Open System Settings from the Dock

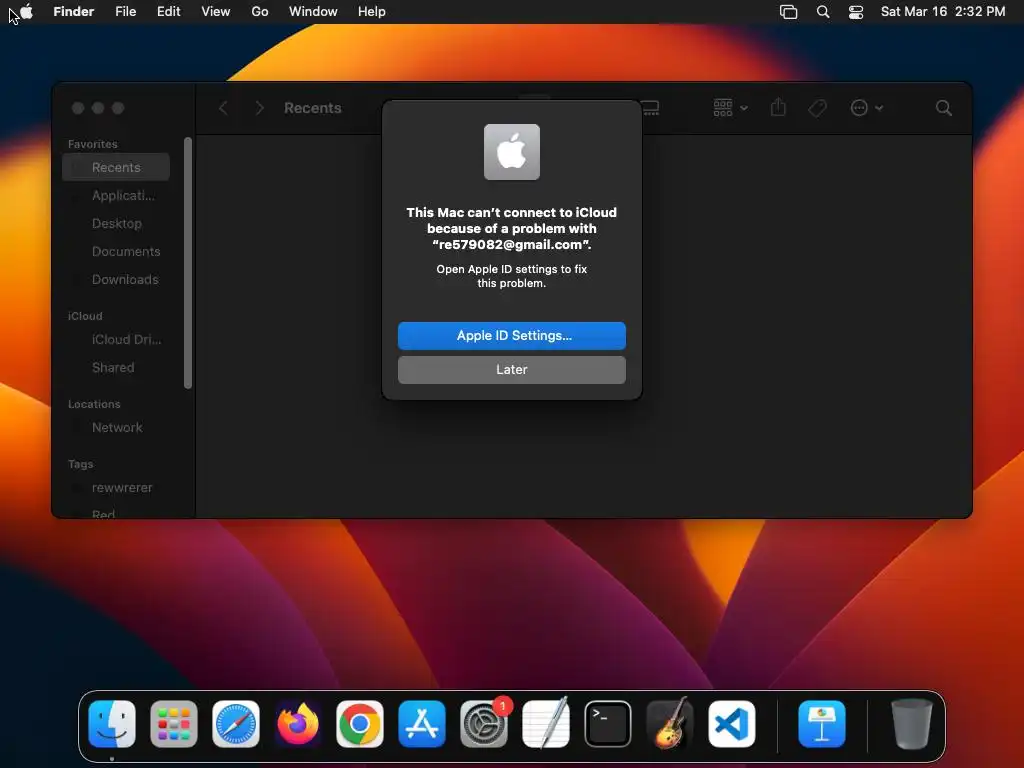pos(484,724)
